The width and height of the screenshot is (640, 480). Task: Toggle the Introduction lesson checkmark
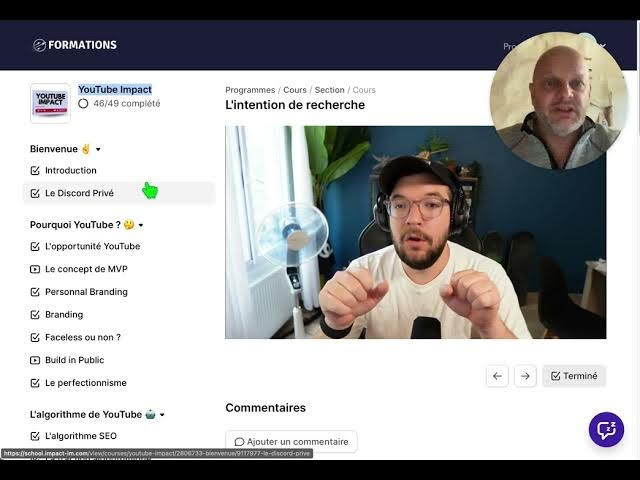pyautogui.click(x=35, y=171)
